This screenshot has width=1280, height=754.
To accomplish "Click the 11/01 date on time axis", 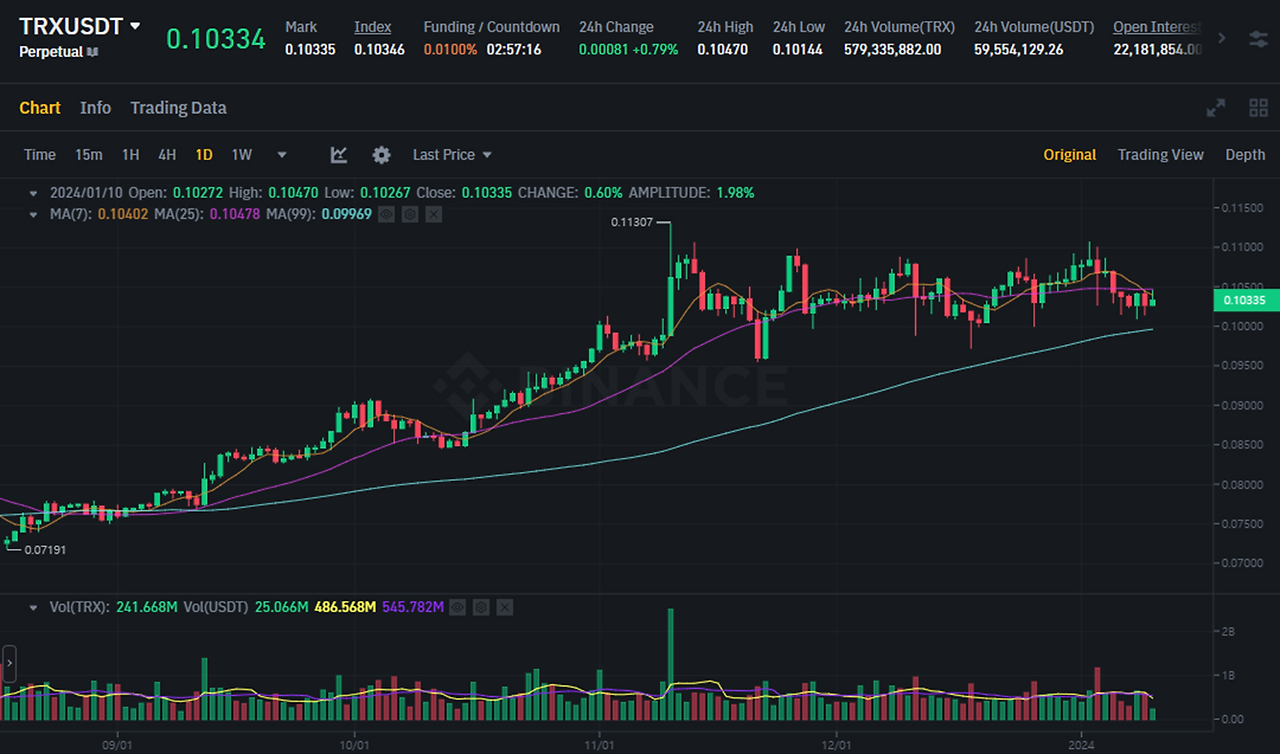I will click(599, 745).
